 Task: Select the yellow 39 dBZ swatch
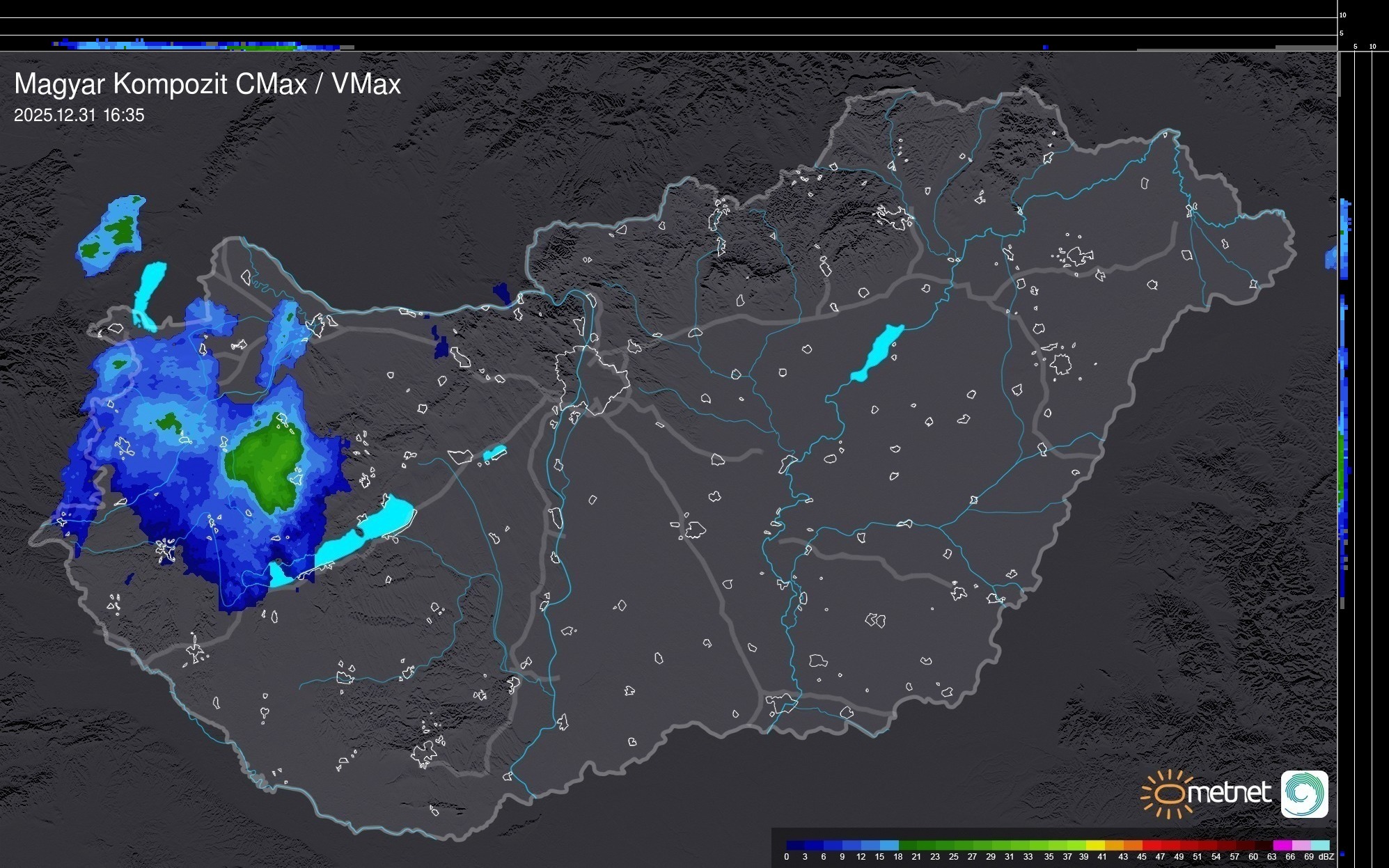(1095, 846)
